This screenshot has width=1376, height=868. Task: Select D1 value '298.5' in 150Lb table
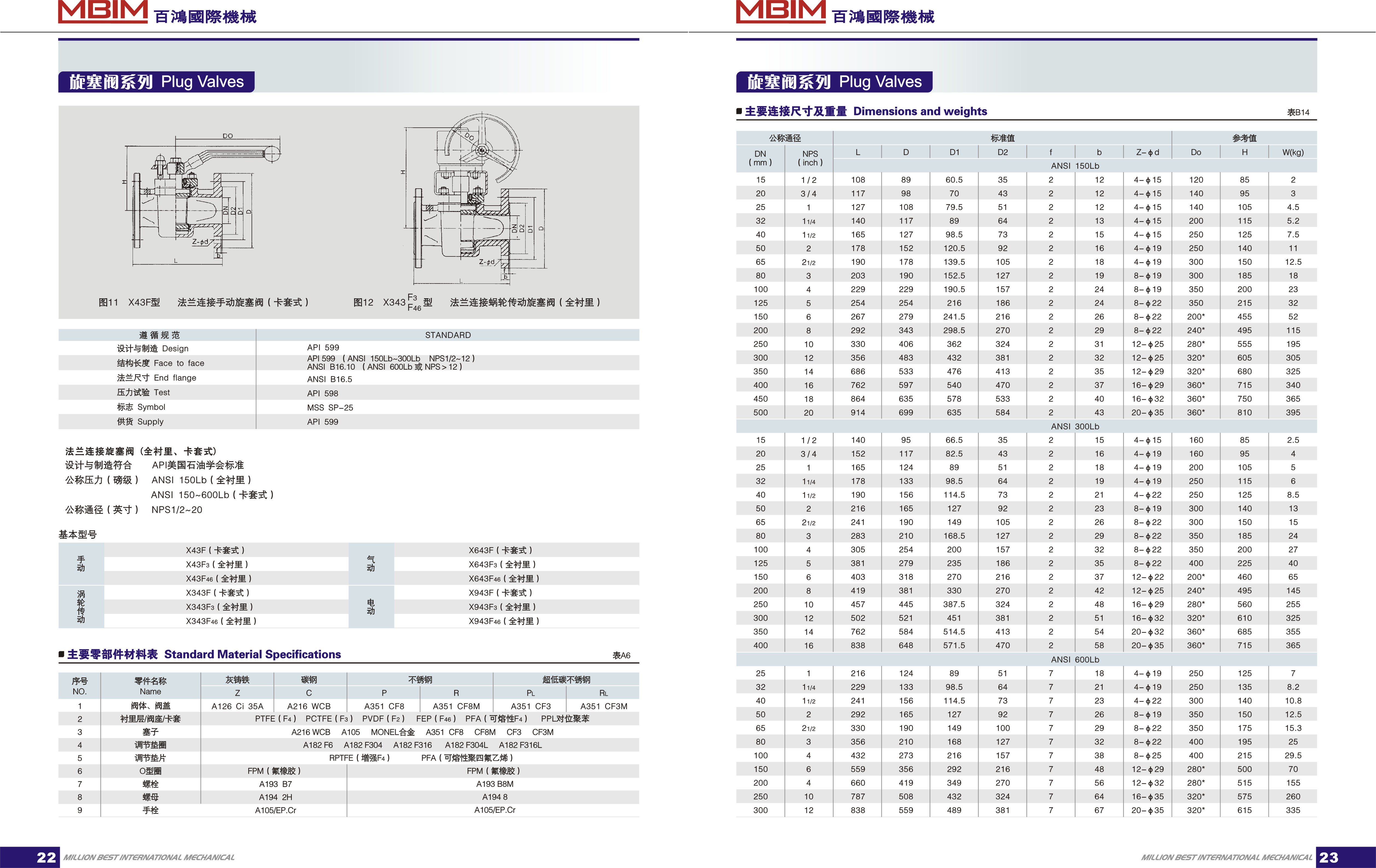click(x=954, y=330)
